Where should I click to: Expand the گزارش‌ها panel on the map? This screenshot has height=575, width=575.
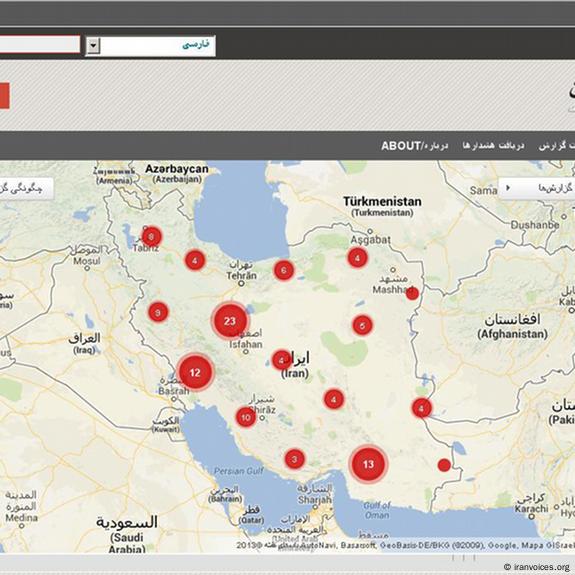tap(537, 188)
